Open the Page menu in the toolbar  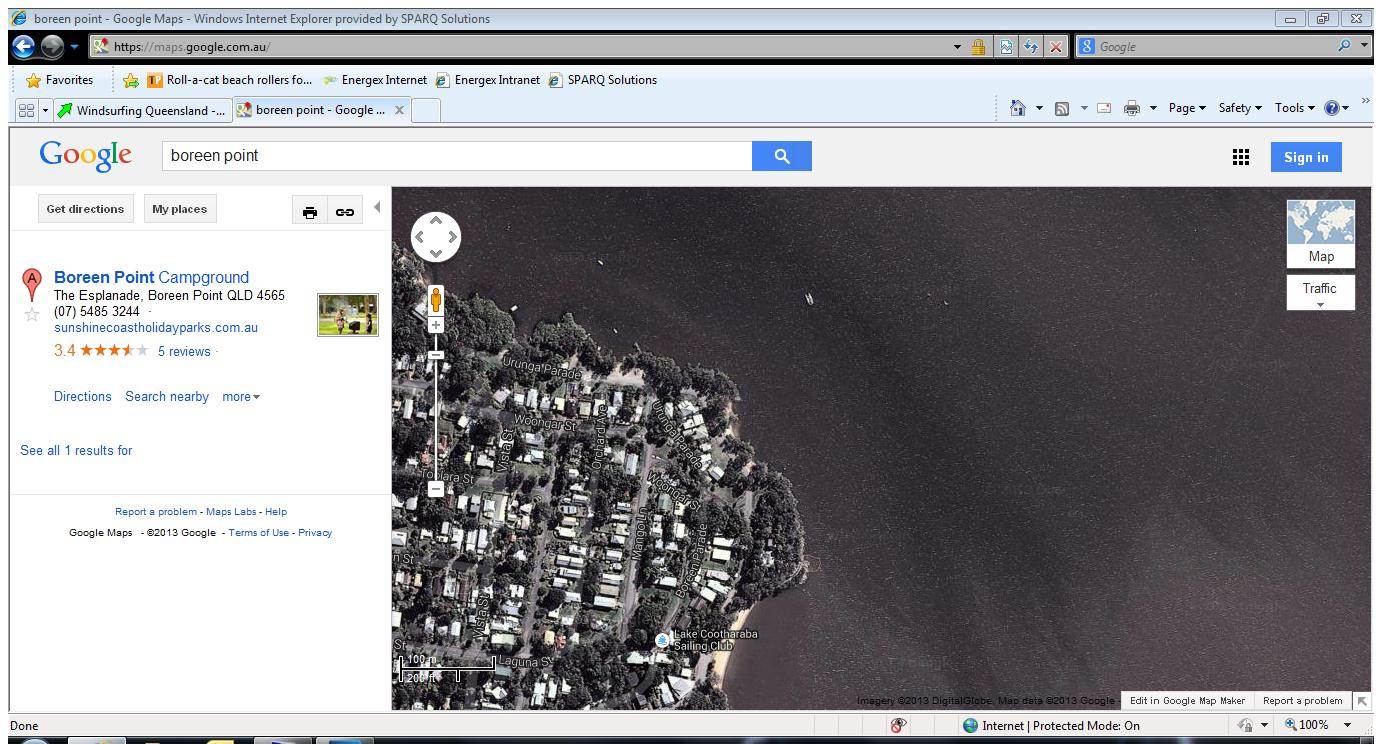pos(1187,108)
